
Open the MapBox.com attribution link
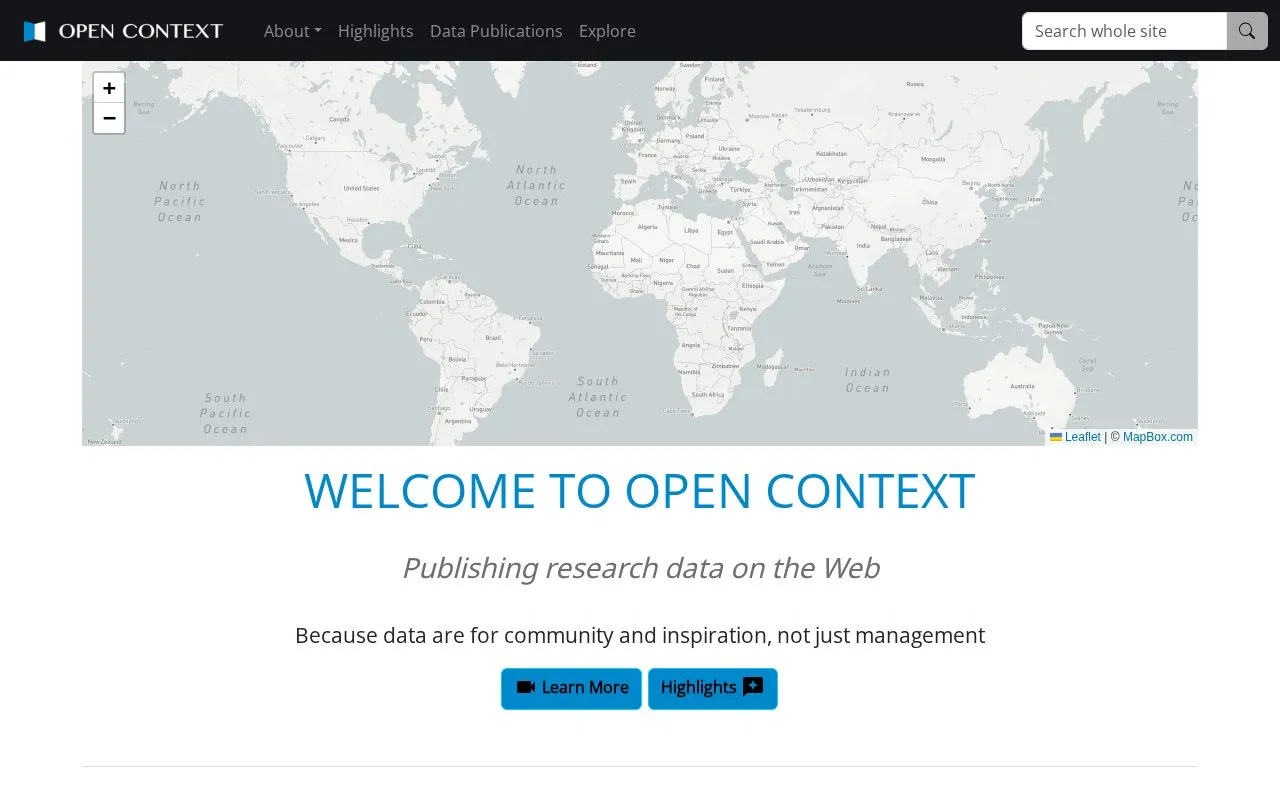pyautogui.click(x=1158, y=437)
